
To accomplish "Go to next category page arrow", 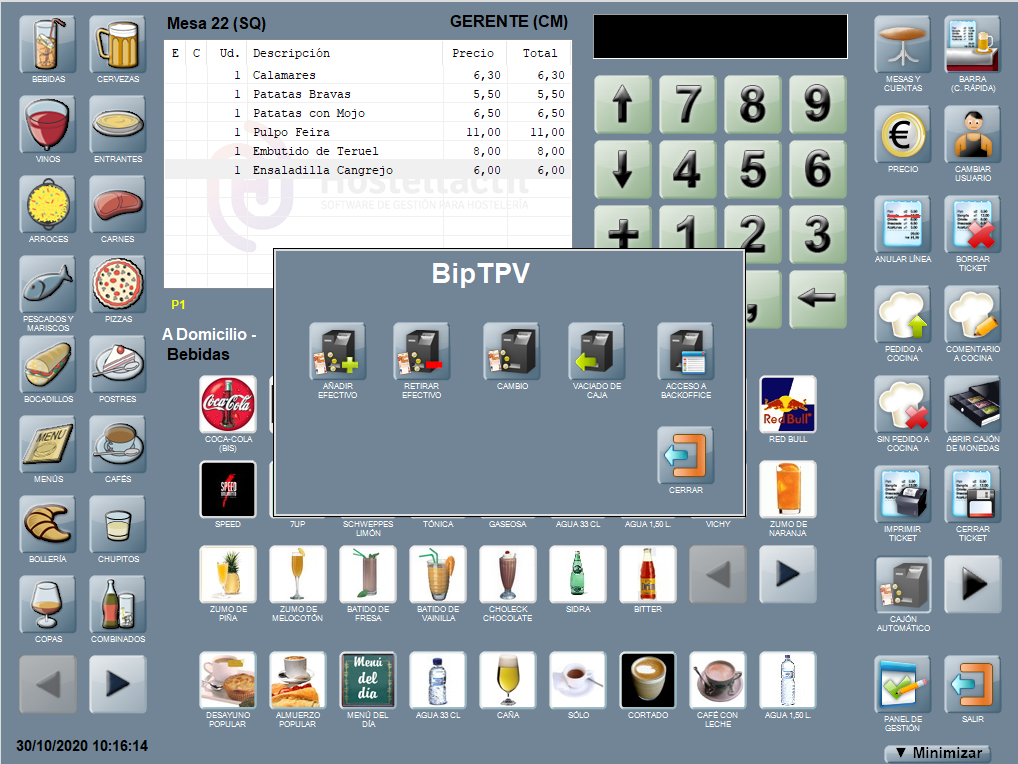I will (118, 684).
